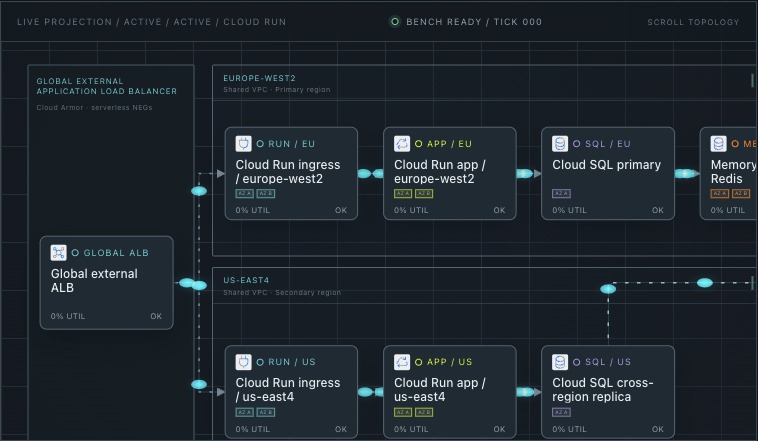Select AZ B badge on Cloud Run ingress europe-west2
The height and width of the screenshot is (441, 758).
tap(266, 193)
